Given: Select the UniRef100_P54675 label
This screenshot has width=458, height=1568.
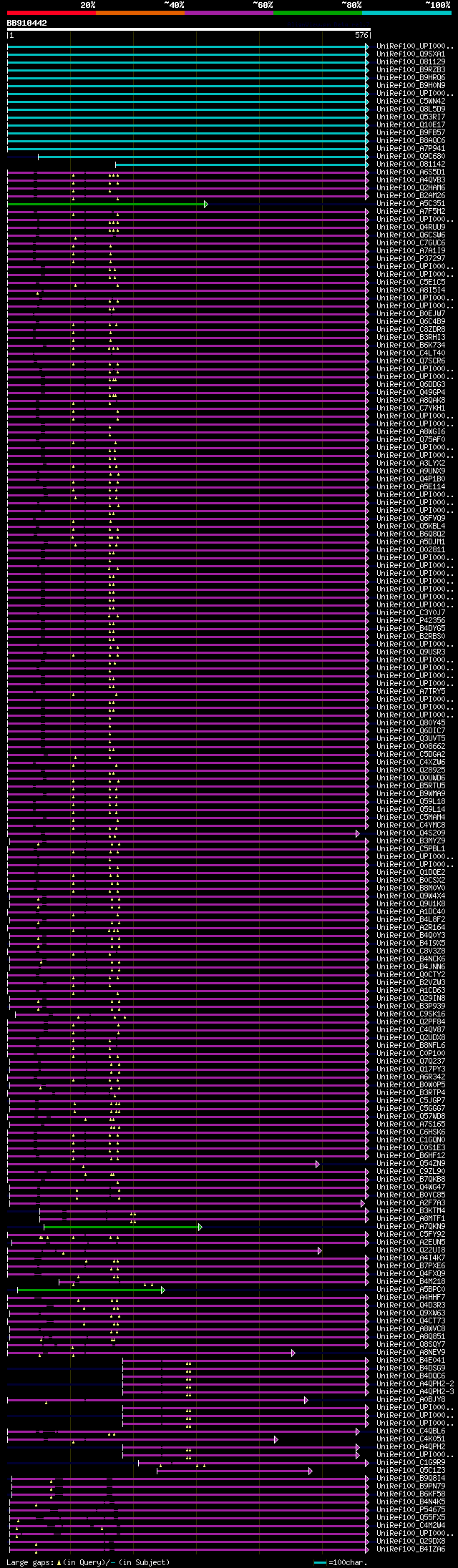Looking at the screenshot, I should 411,1509.
